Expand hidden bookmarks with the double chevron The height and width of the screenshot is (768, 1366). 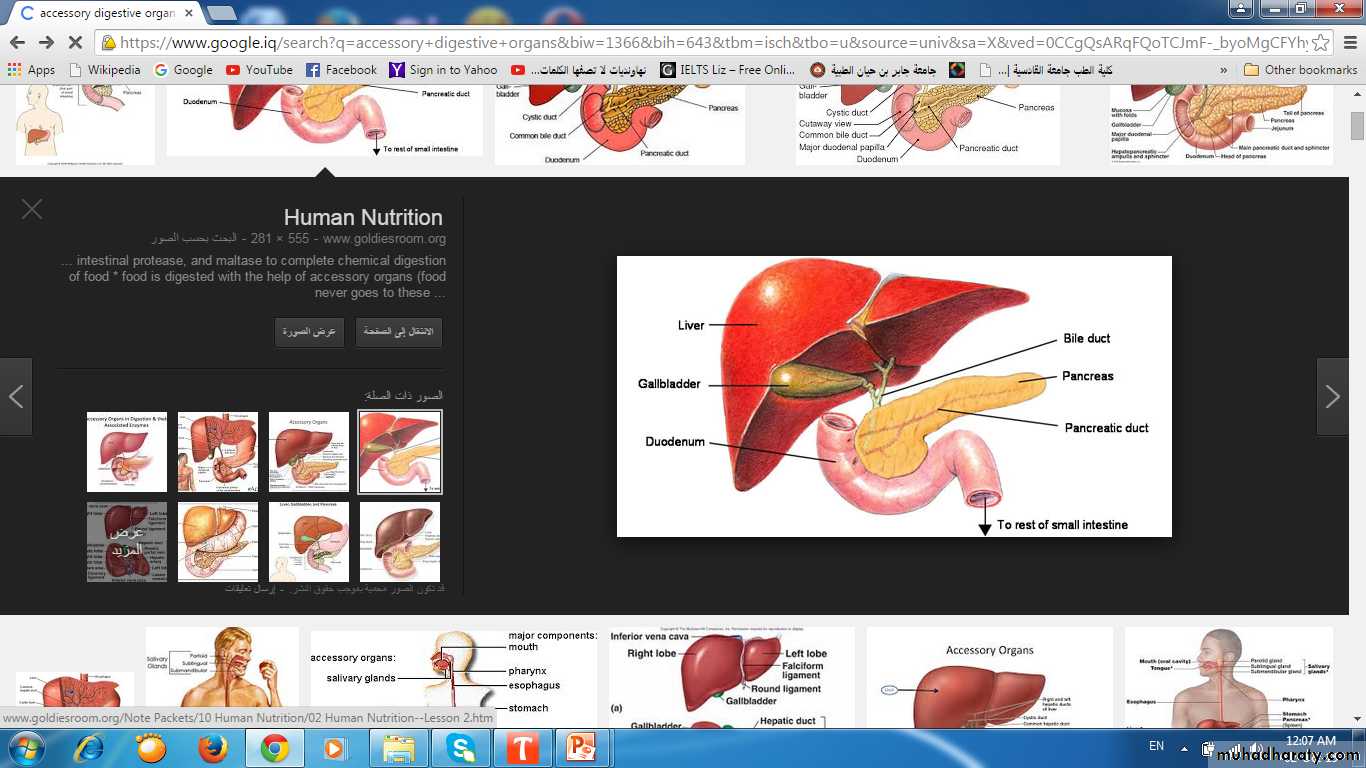[1223, 70]
